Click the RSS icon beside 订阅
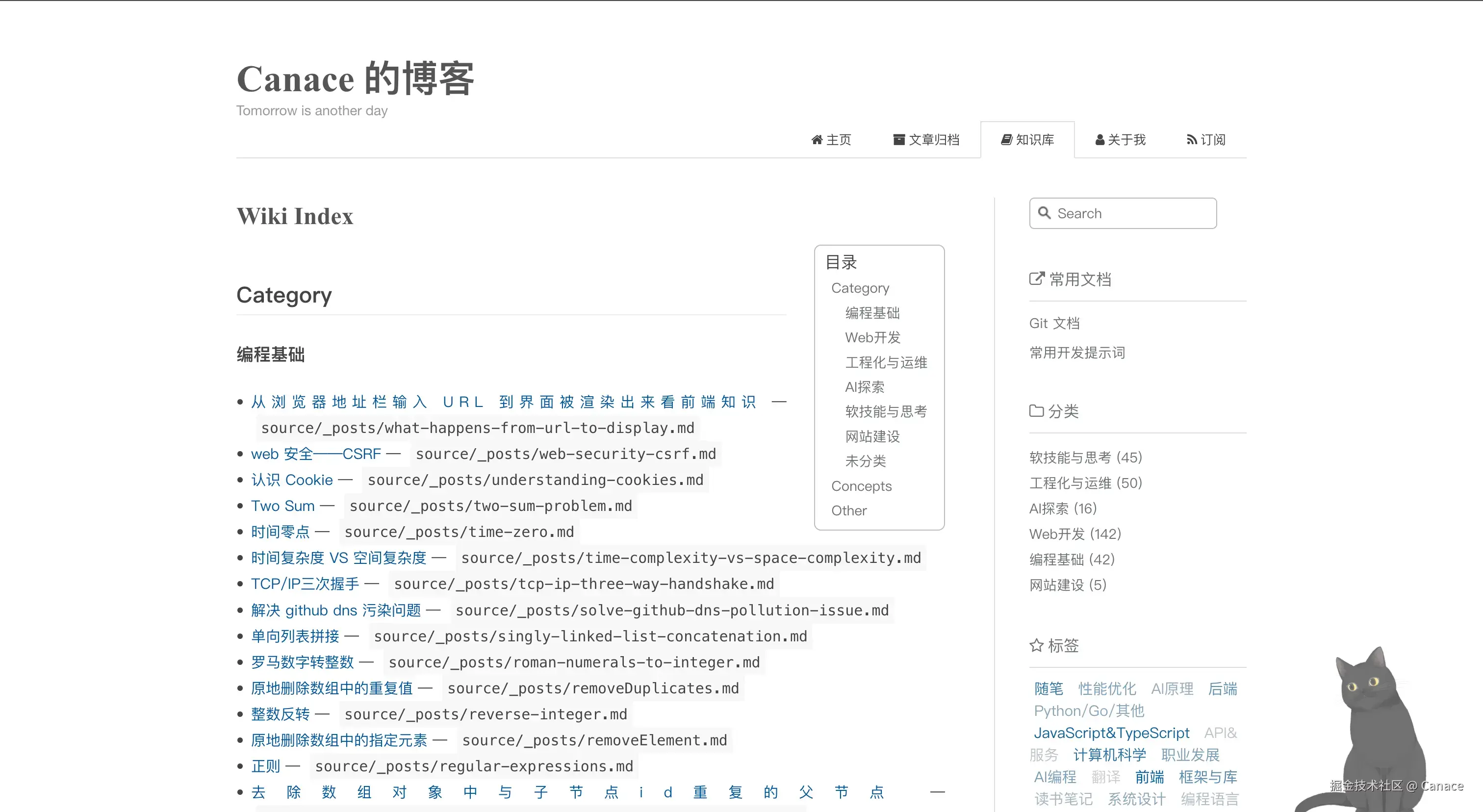Image resolution: width=1483 pixels, height=812 pixels. coord(1191,140)
